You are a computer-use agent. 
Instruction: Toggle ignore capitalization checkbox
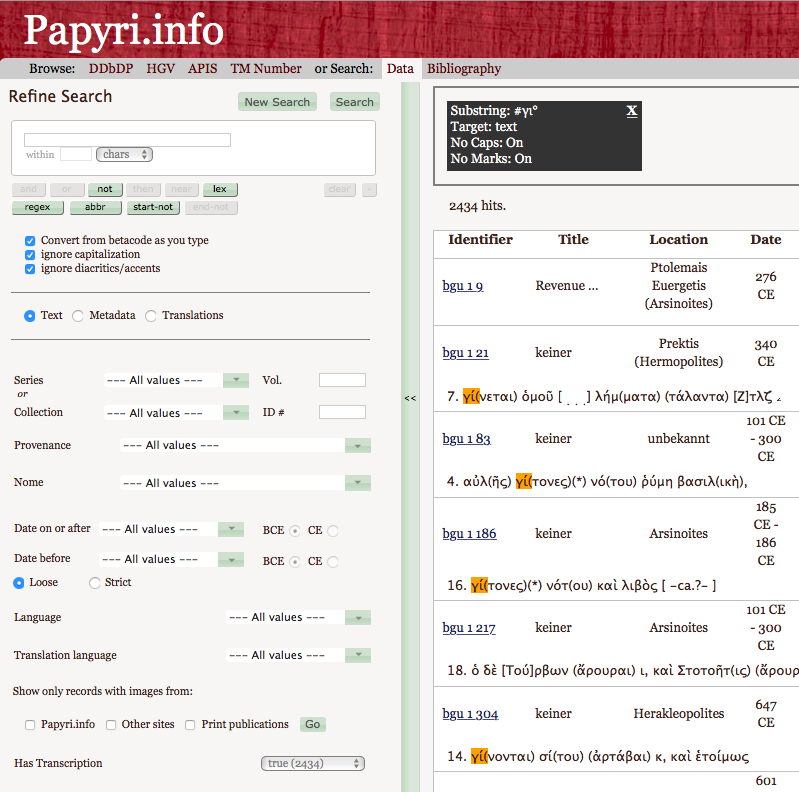pos(30,255)
